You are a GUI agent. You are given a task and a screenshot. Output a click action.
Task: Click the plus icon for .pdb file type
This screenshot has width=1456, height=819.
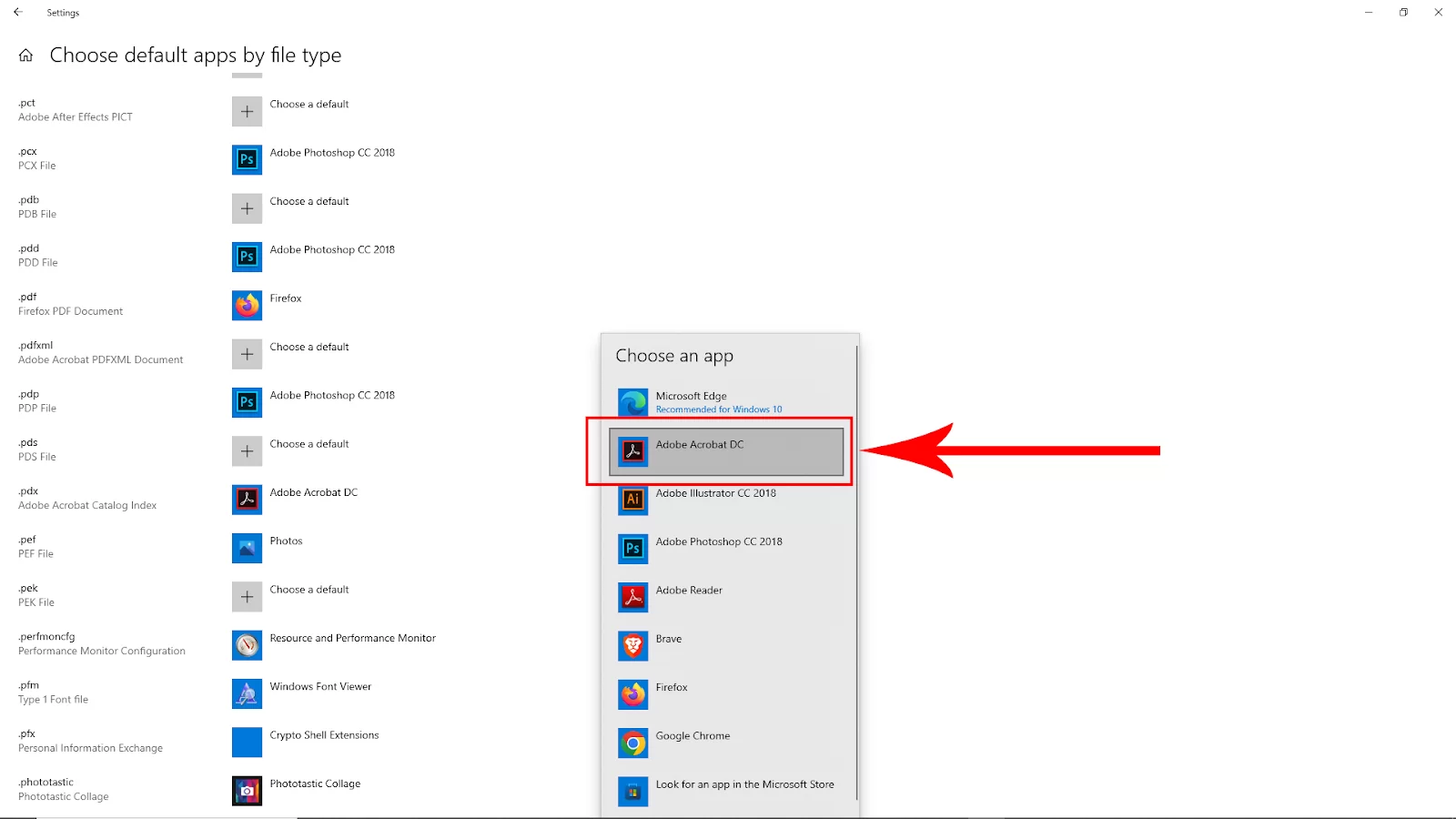[247, 208]
